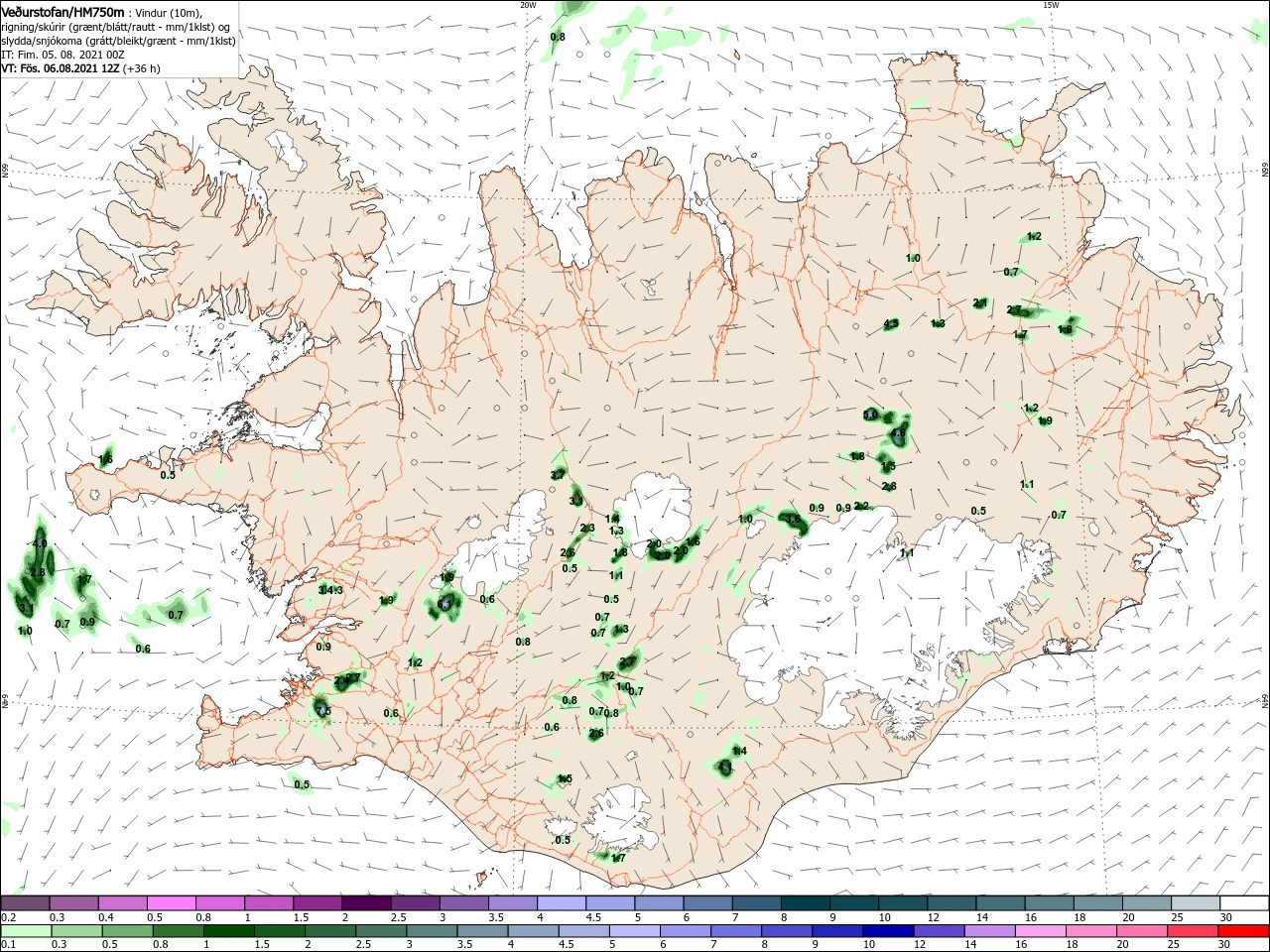Screen dimensions: 1270x952
Task: Click the darkest purple 2 snow legend swatch
Action: pos(366,902)
